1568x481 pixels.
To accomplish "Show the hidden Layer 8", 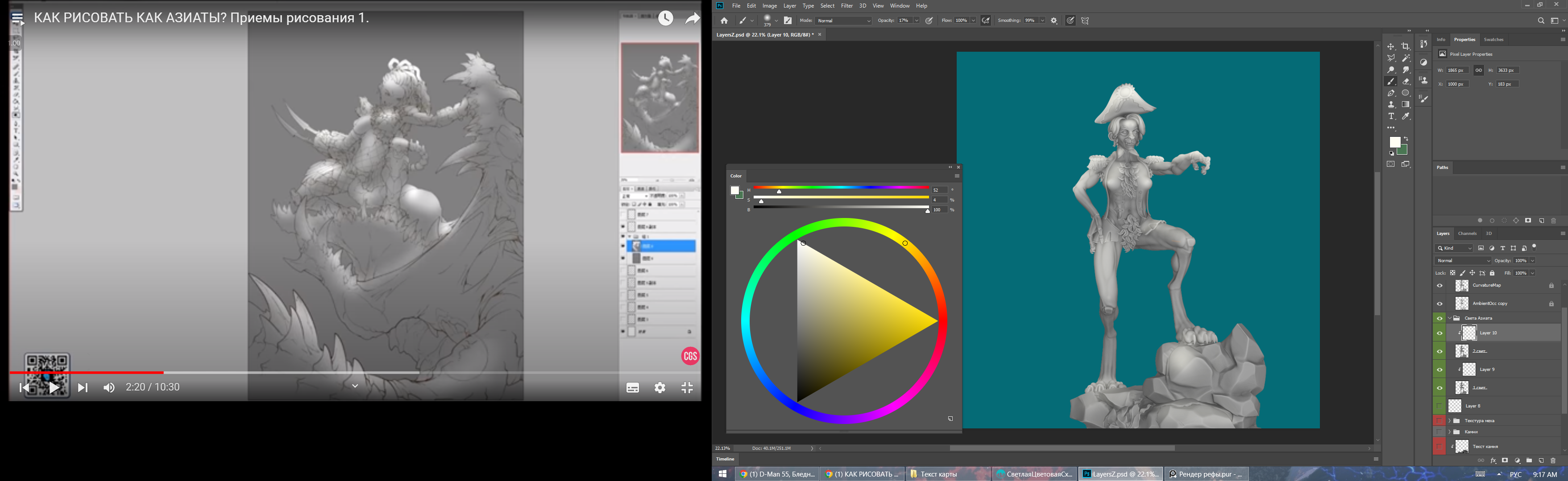I will click(x=1439, y=406).
